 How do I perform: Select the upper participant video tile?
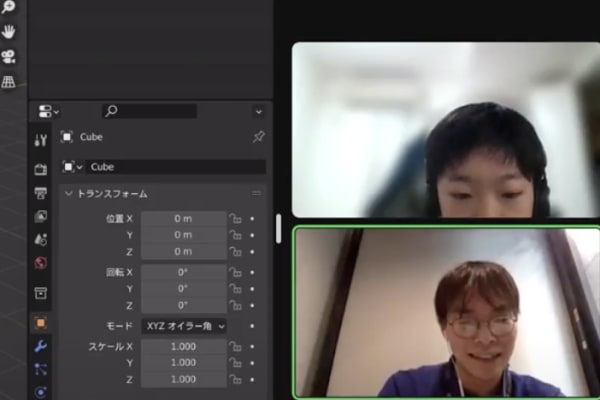tap(446, 130)
